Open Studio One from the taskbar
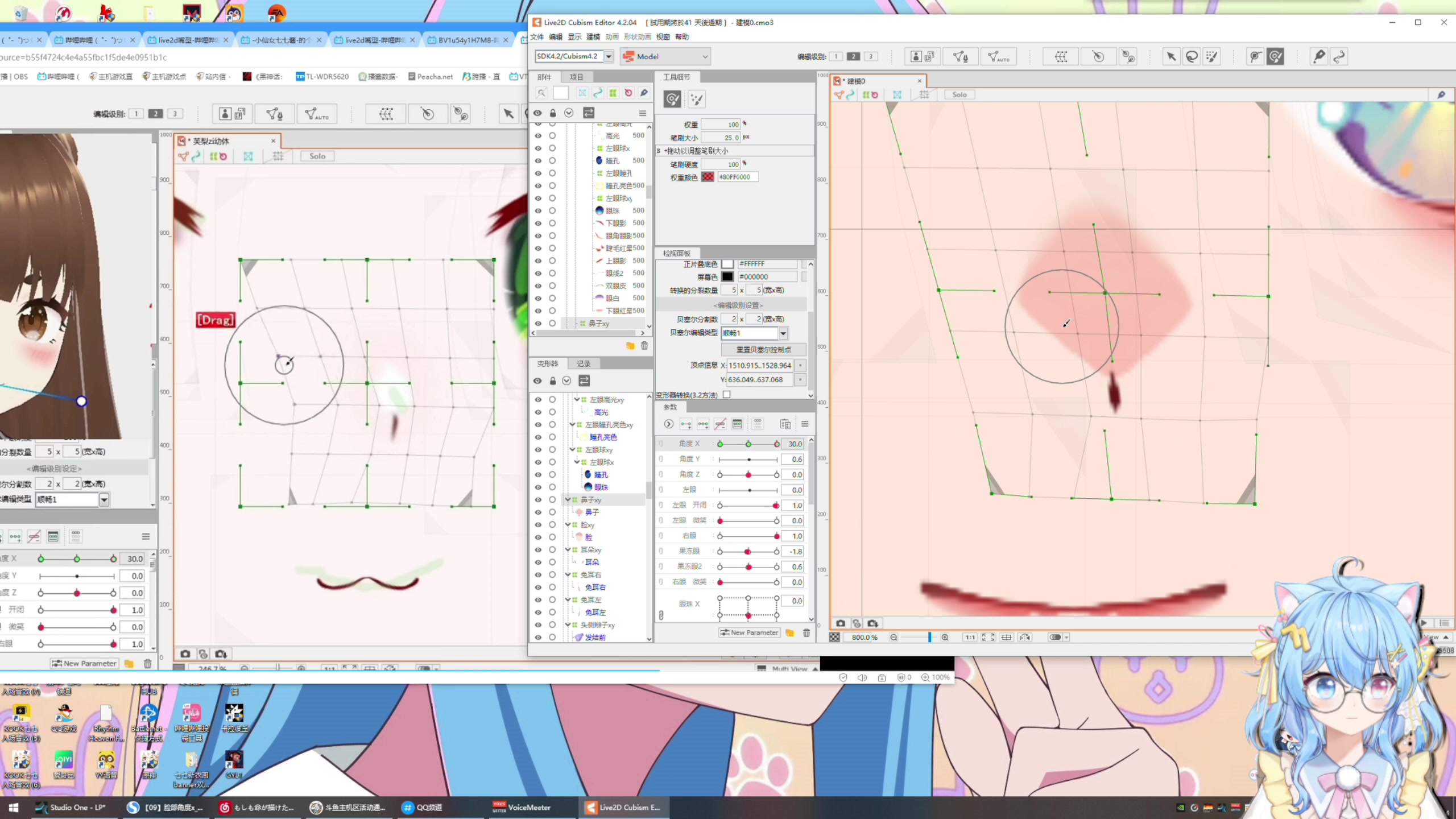1456x819 pixels. [x=71, y=807]
